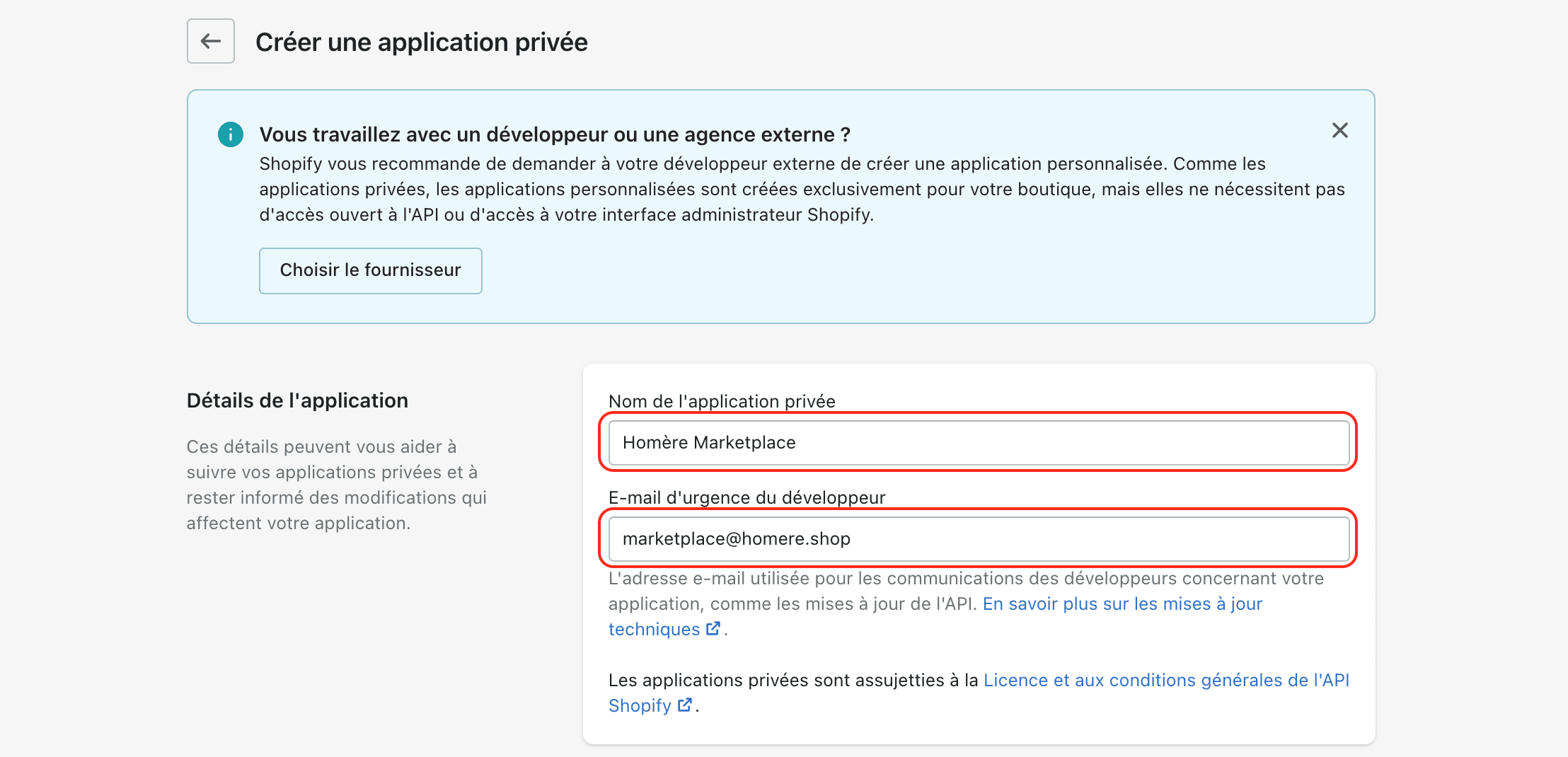Click the banner title about développeur externe

tap(555, 134)
